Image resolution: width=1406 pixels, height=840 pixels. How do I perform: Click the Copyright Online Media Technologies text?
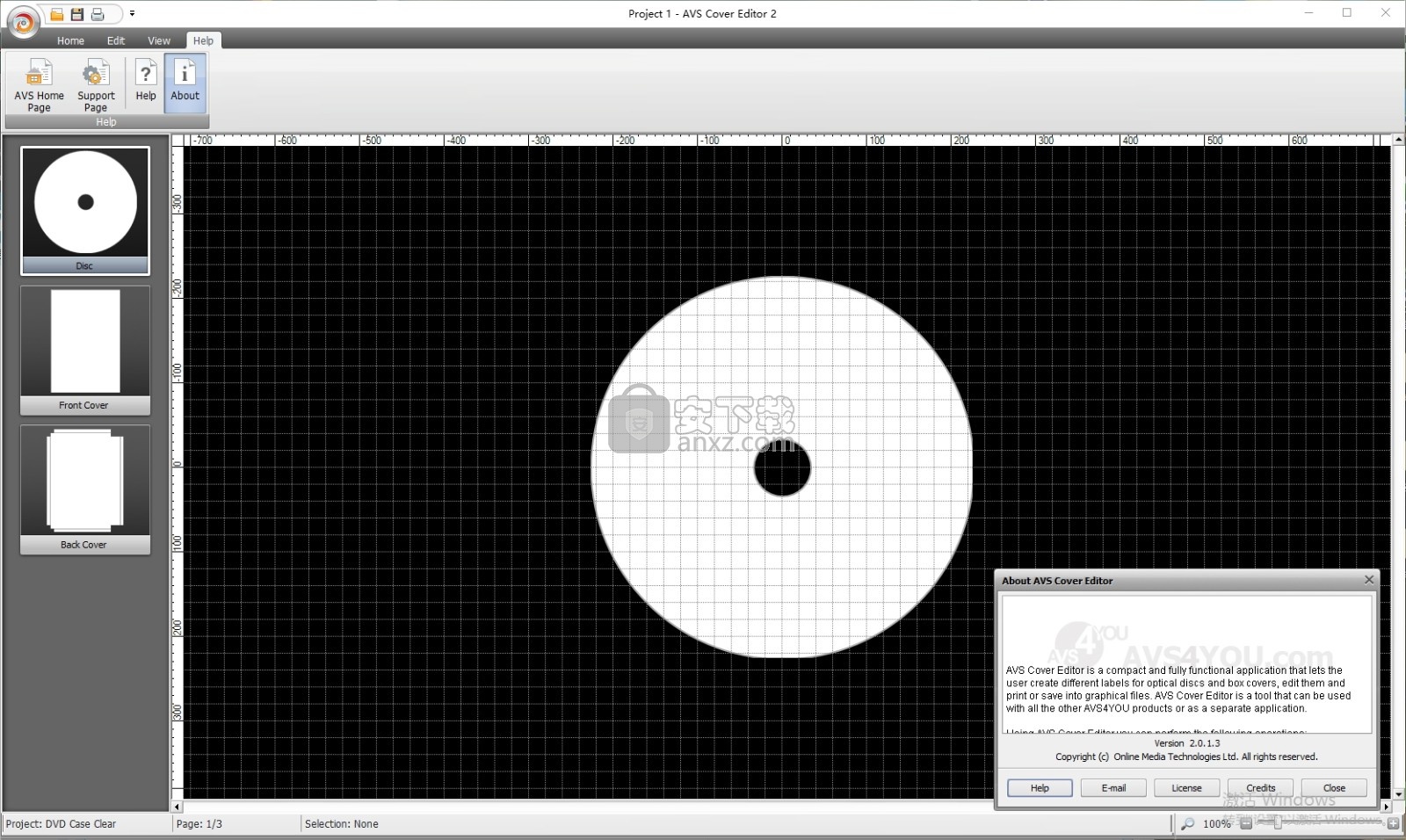1186,757
